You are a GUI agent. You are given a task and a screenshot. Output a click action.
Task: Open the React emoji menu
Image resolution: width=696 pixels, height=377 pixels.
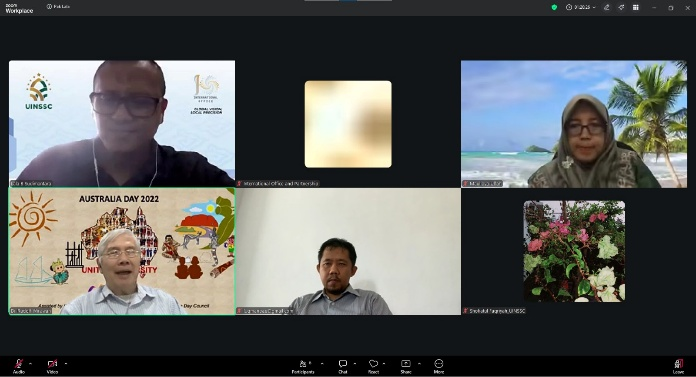pyautogui.click(x=373, y=366)
